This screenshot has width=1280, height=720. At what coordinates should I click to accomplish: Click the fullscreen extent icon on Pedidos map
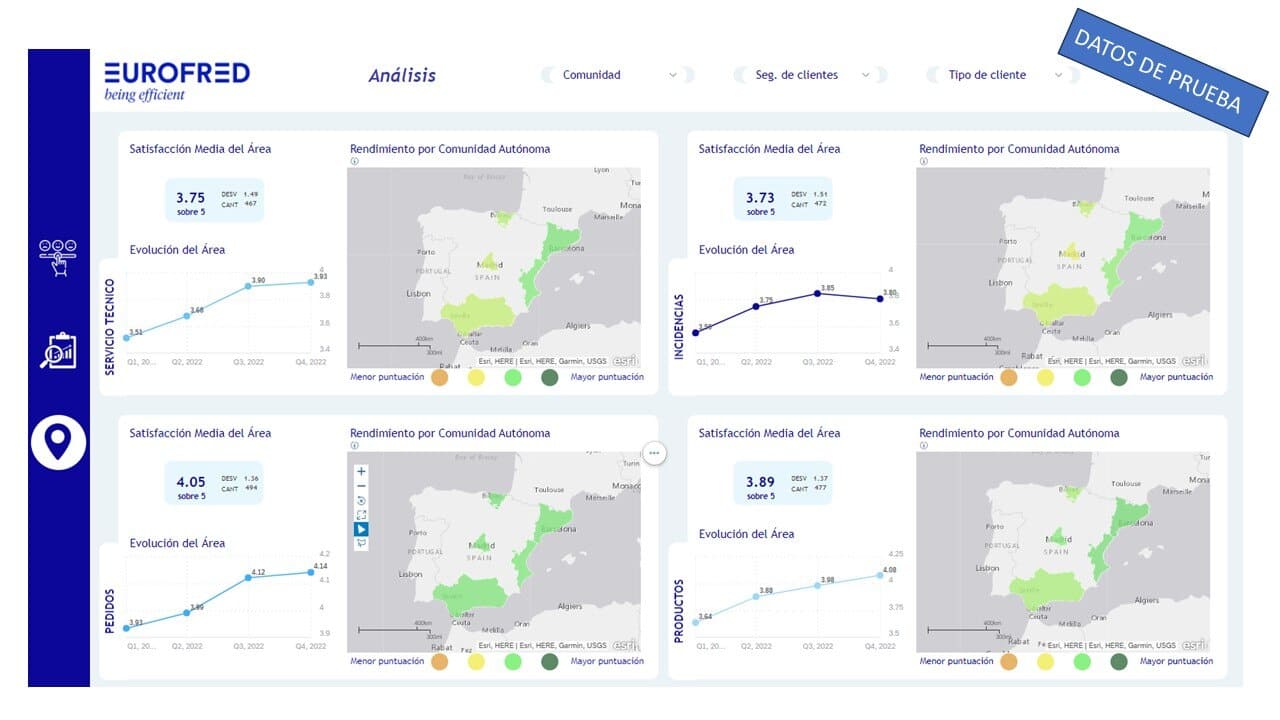tap(362, 515)
